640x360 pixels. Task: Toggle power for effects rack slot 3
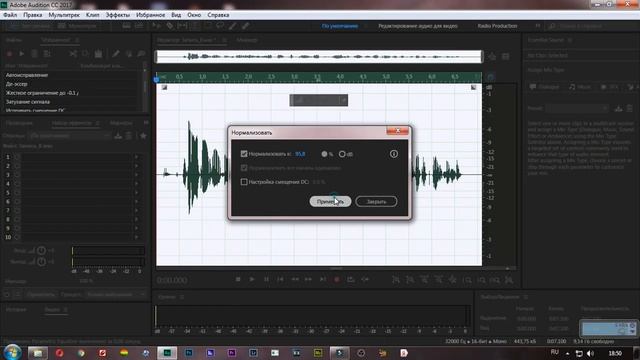(x=17, y=175)
